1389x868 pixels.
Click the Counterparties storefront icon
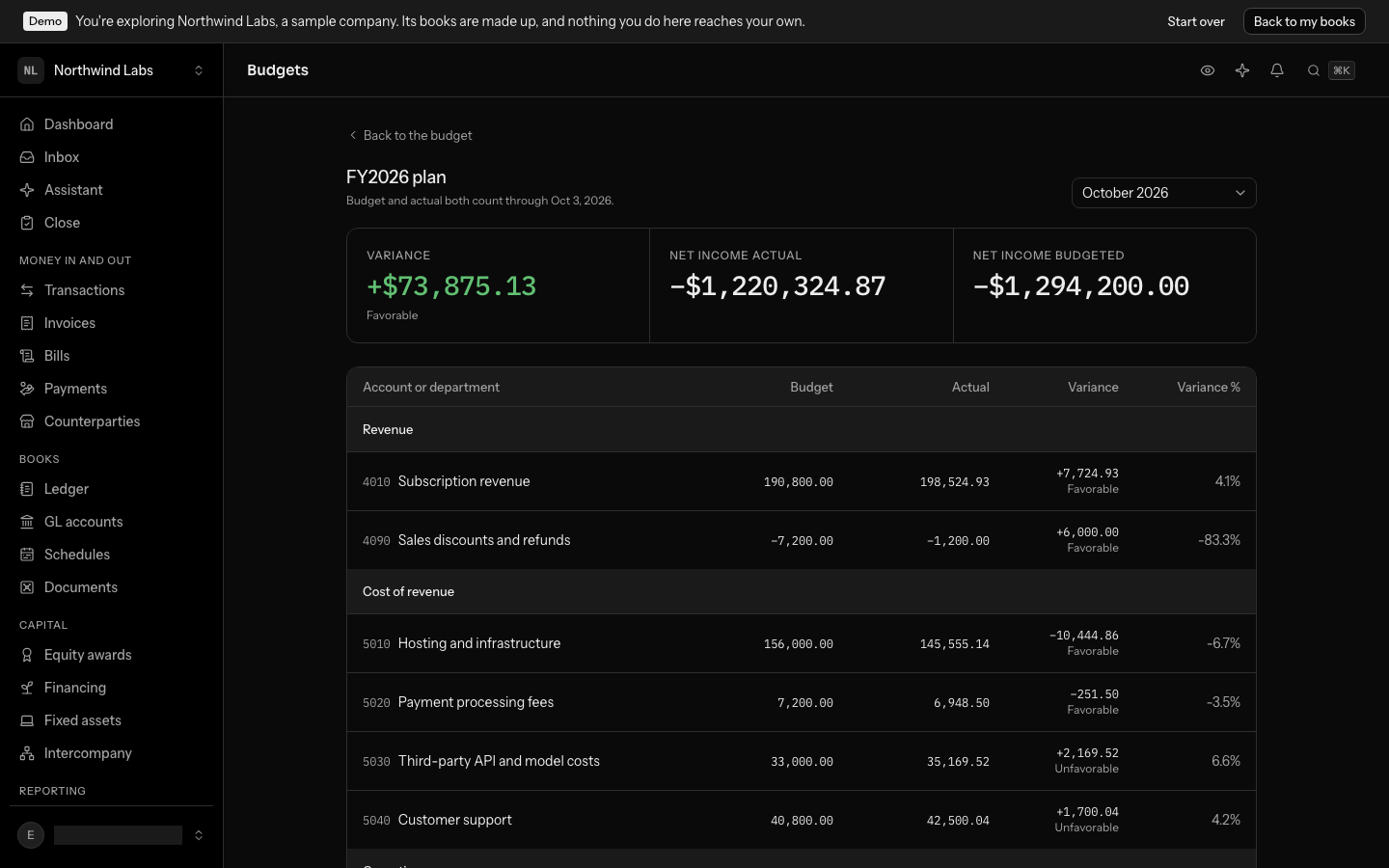(27, 421)
